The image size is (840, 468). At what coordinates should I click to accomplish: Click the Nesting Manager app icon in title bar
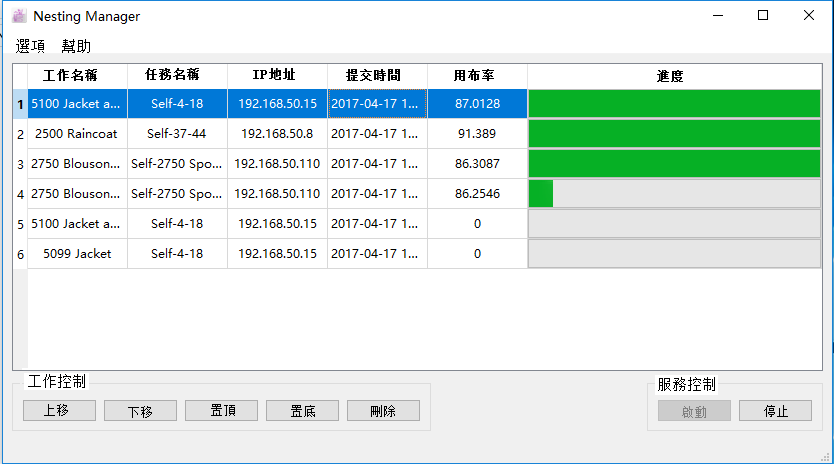coord(18,16)
